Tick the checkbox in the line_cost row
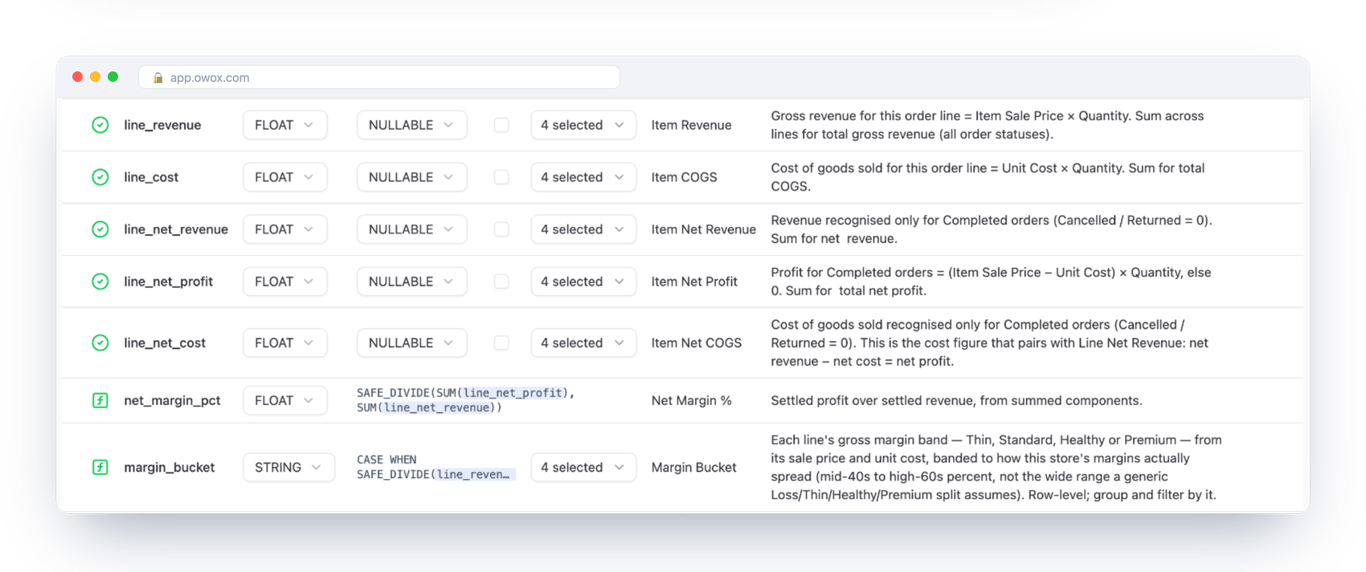Viewport: 1366px width, 572px height. (501, 177)
